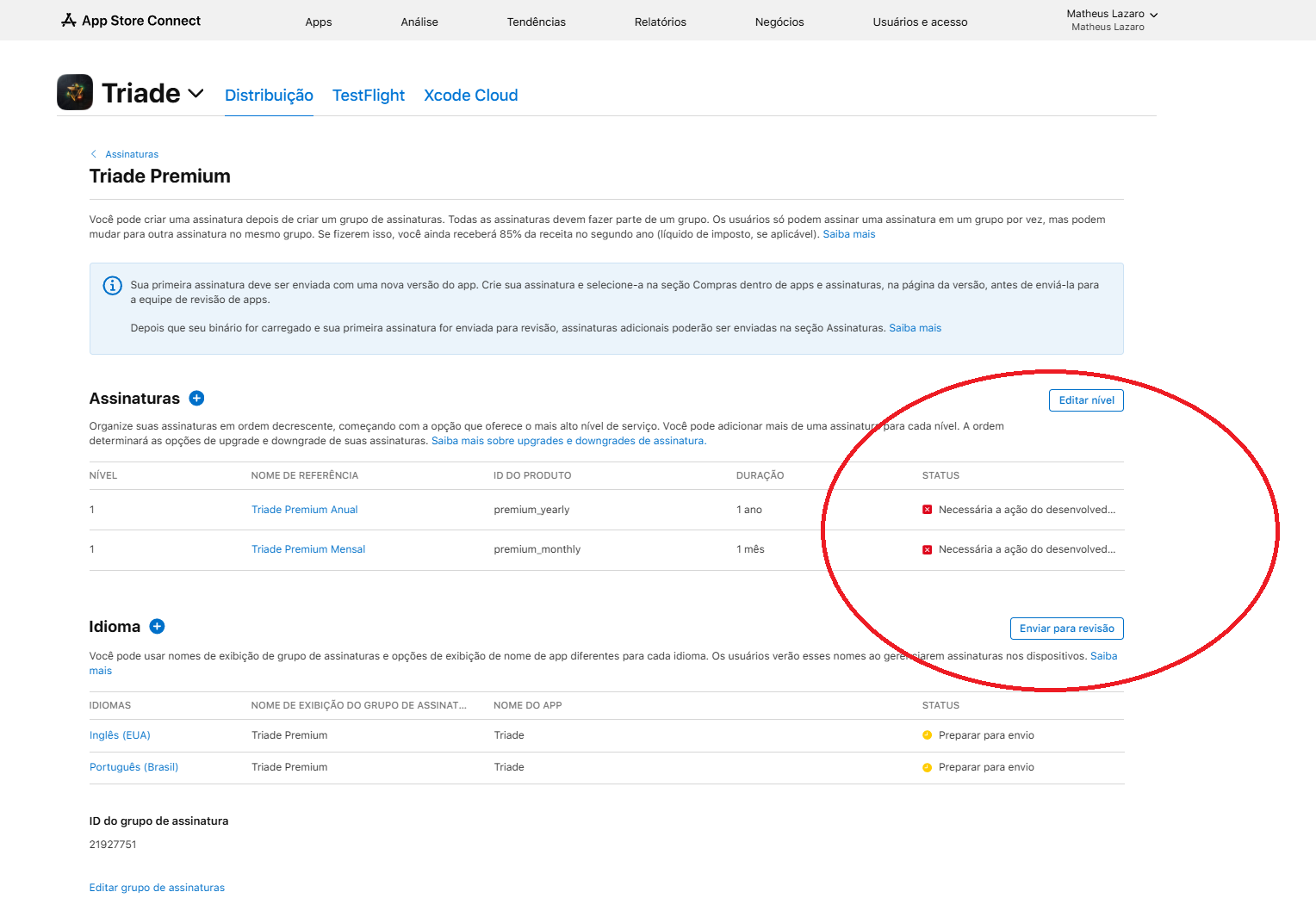Open the Apps menu
Viewport: 1316px width, 923px height.
pyautogui.click(x=319, y=22)
